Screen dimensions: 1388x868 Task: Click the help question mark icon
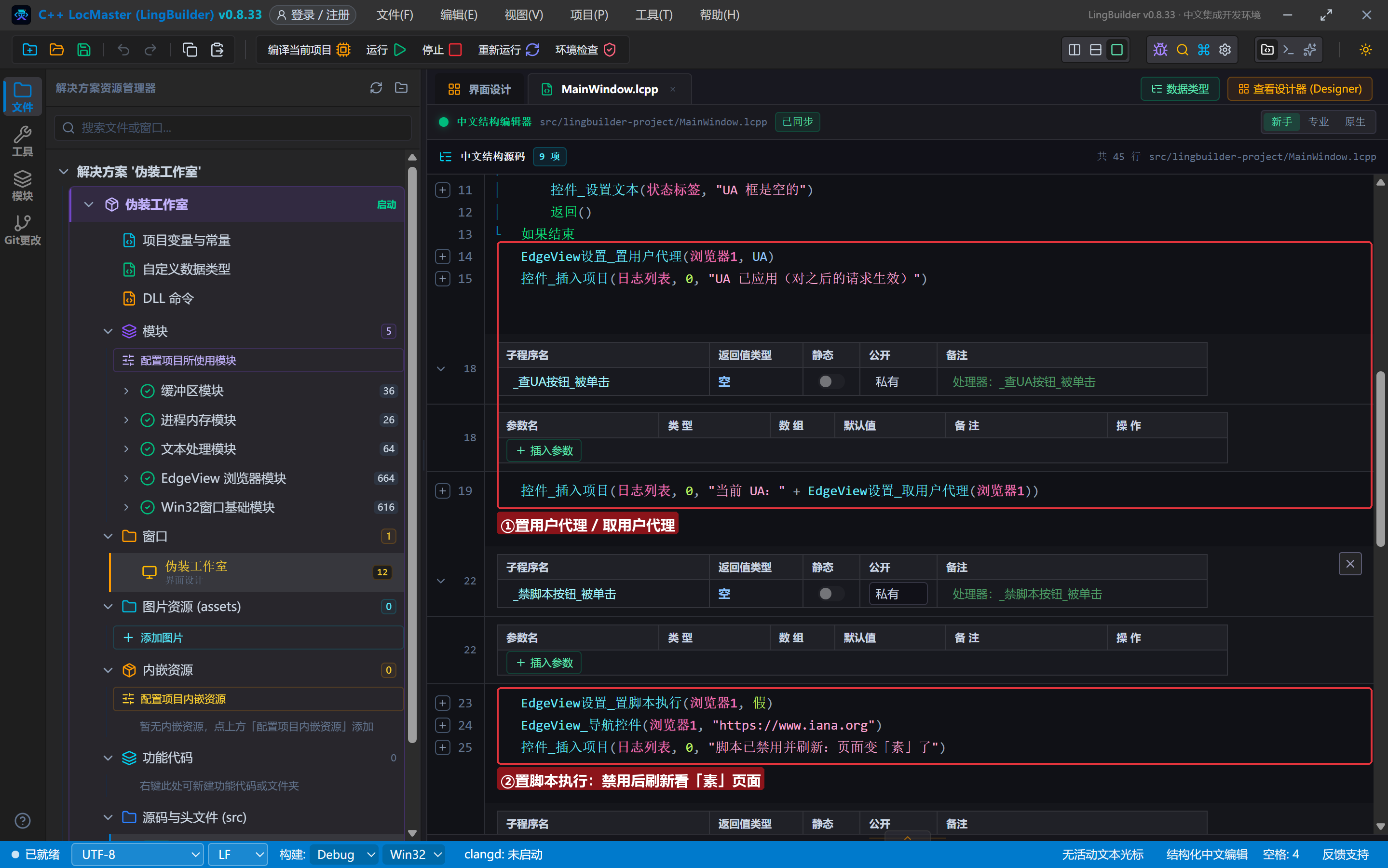point(22,821)
